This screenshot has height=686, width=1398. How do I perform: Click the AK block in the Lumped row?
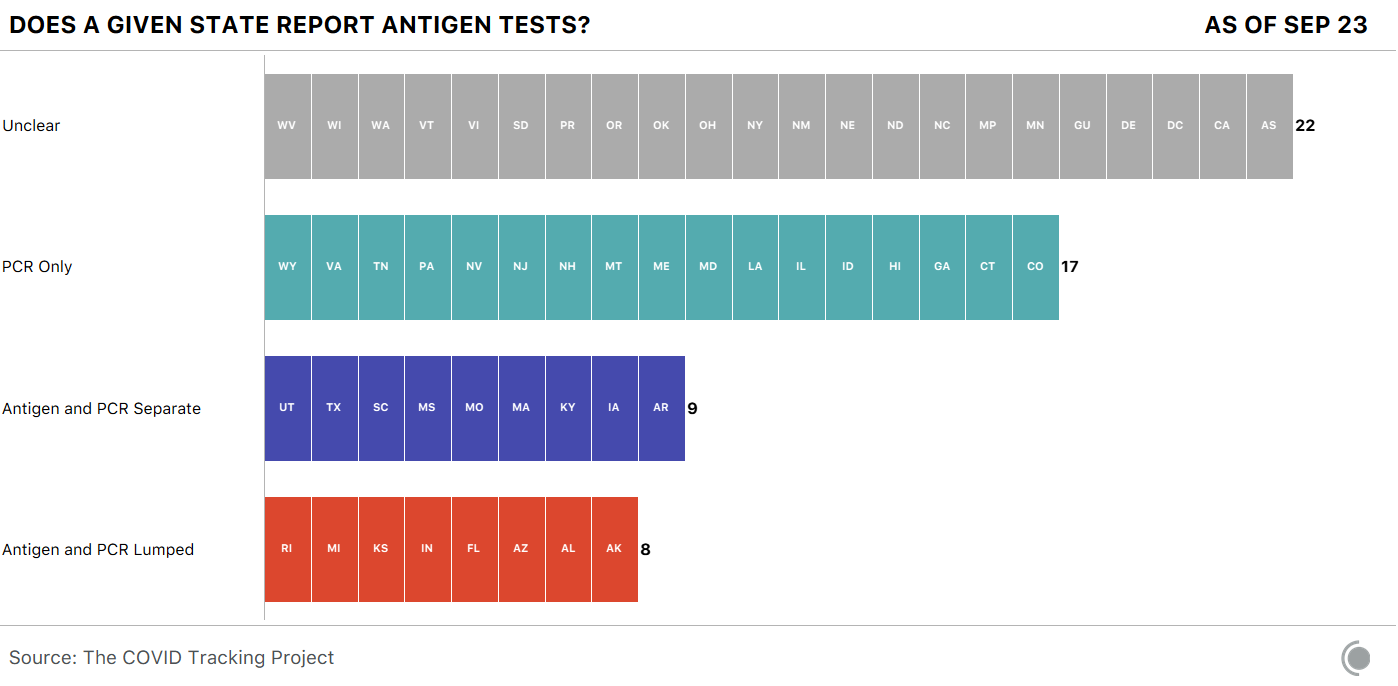click(x=614, y=549)
